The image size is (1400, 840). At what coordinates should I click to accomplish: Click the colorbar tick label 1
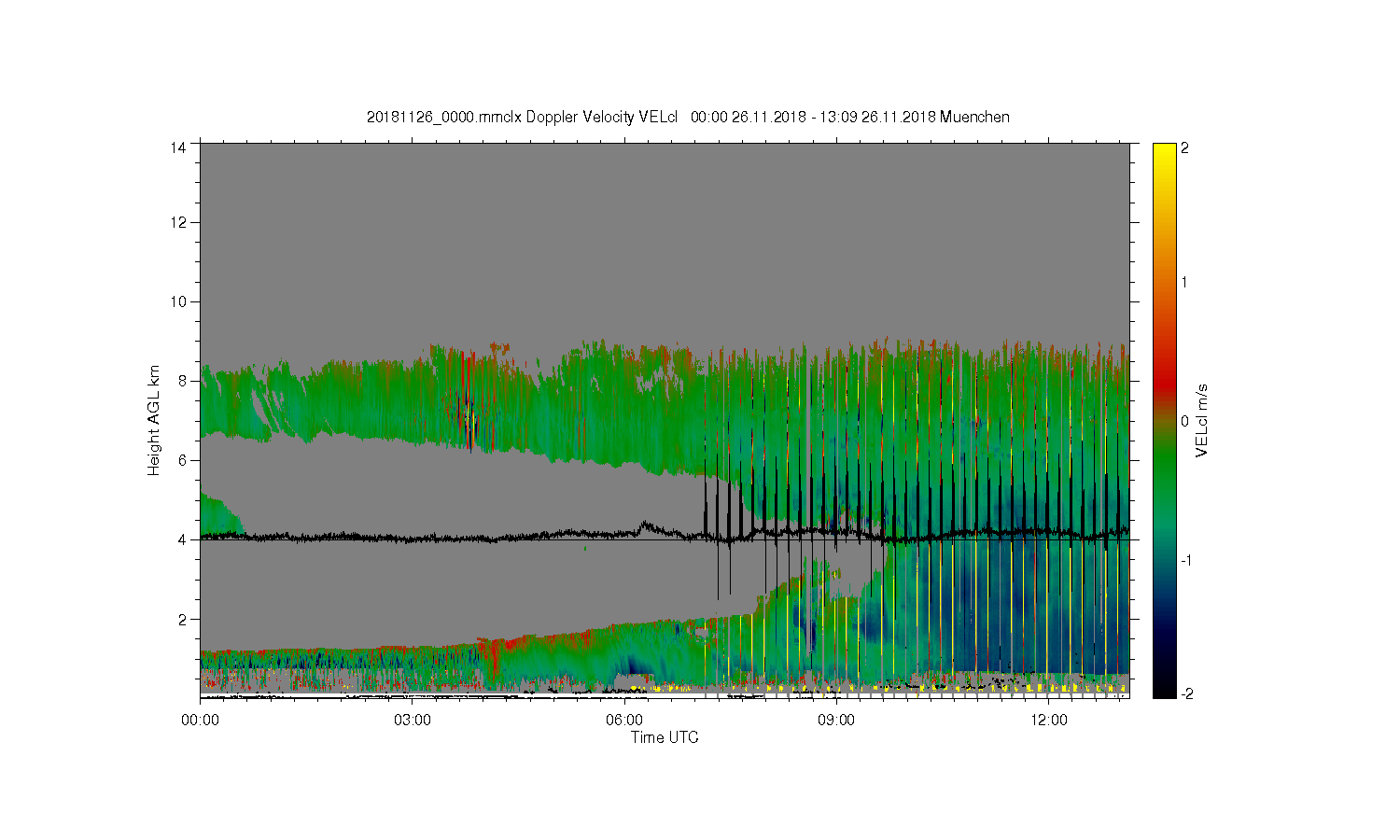tap(1185, 283)
